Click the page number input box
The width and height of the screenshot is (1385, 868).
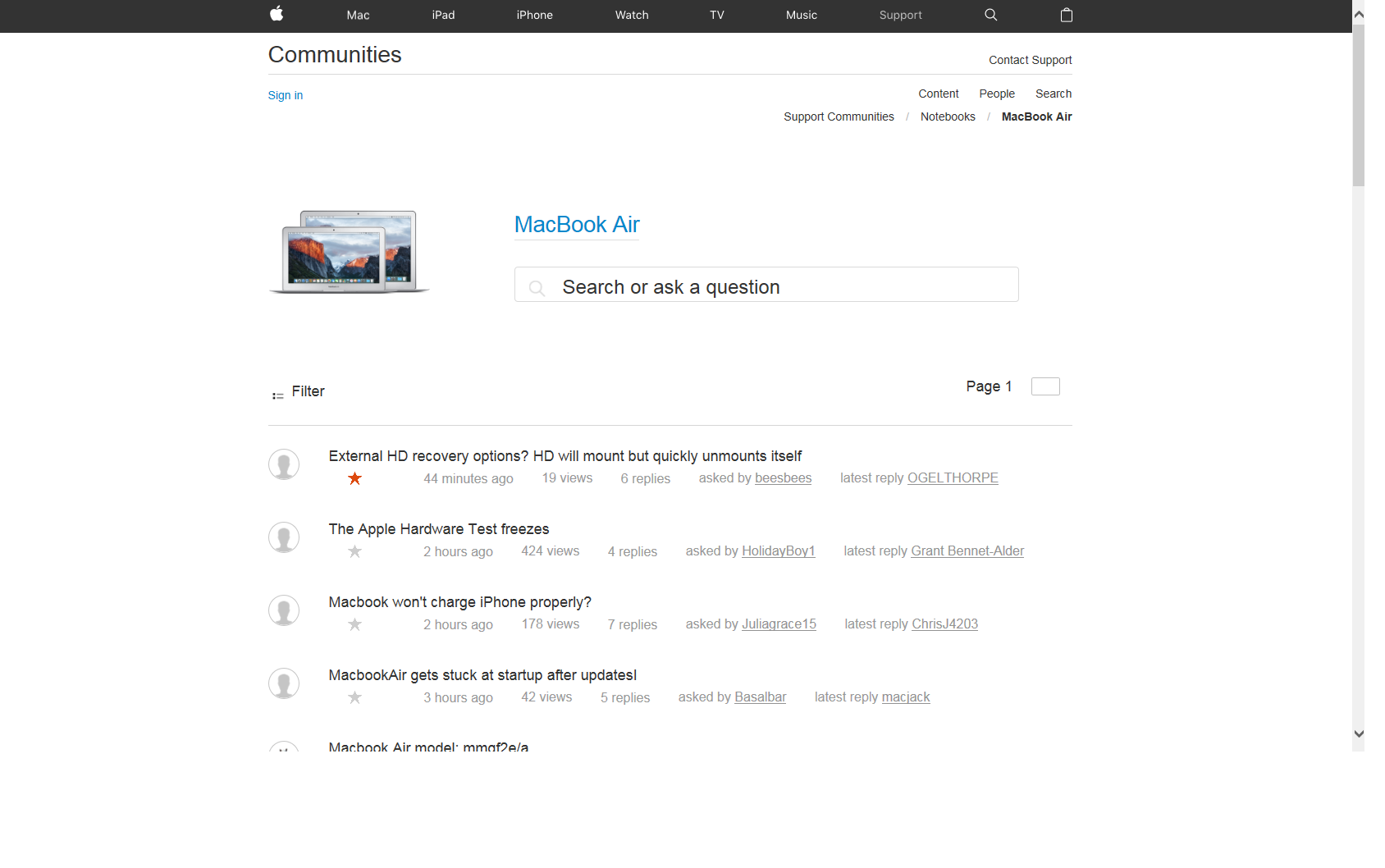click(x=1045, y=386)
